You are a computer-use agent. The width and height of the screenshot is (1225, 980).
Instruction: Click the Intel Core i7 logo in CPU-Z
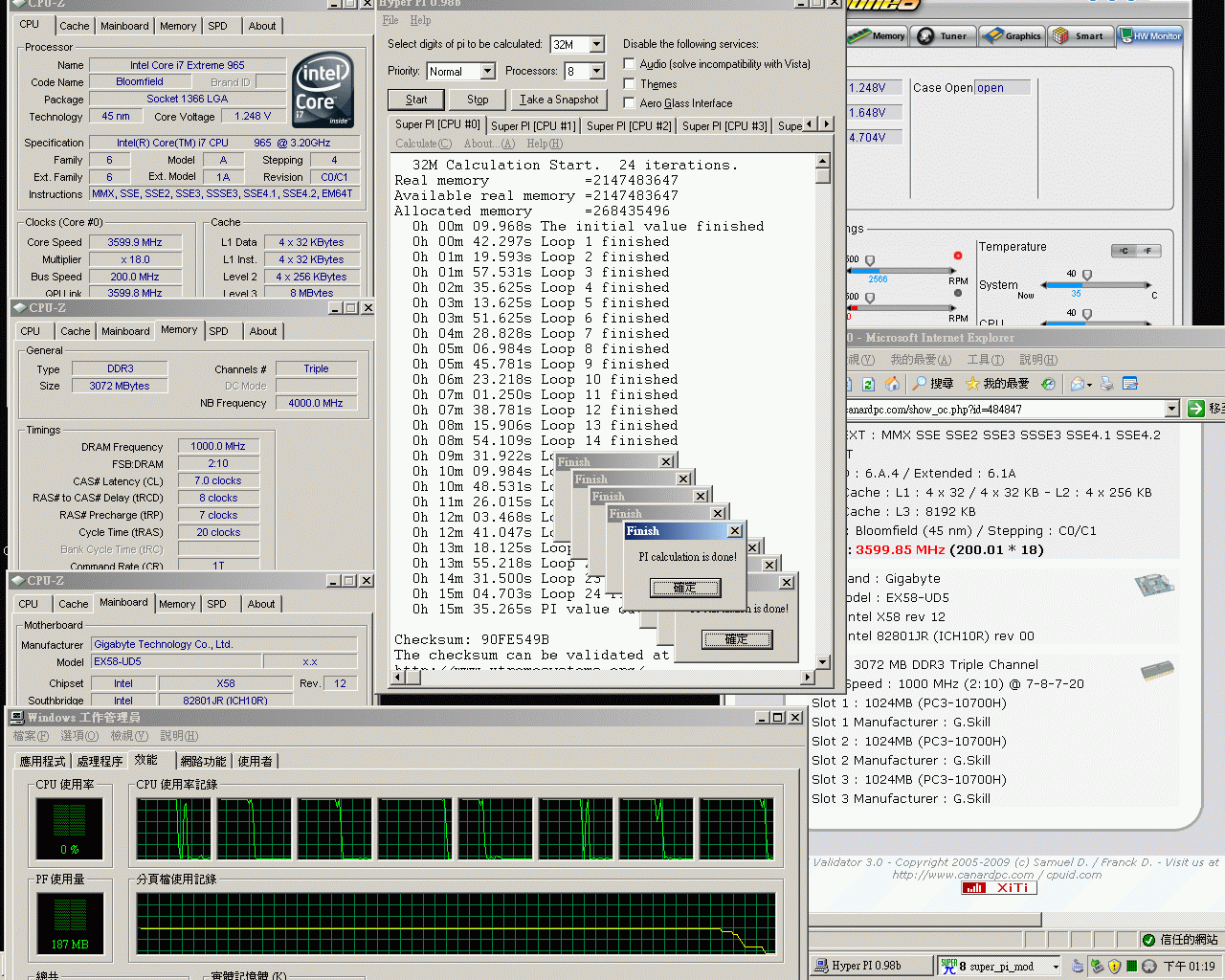323,90
